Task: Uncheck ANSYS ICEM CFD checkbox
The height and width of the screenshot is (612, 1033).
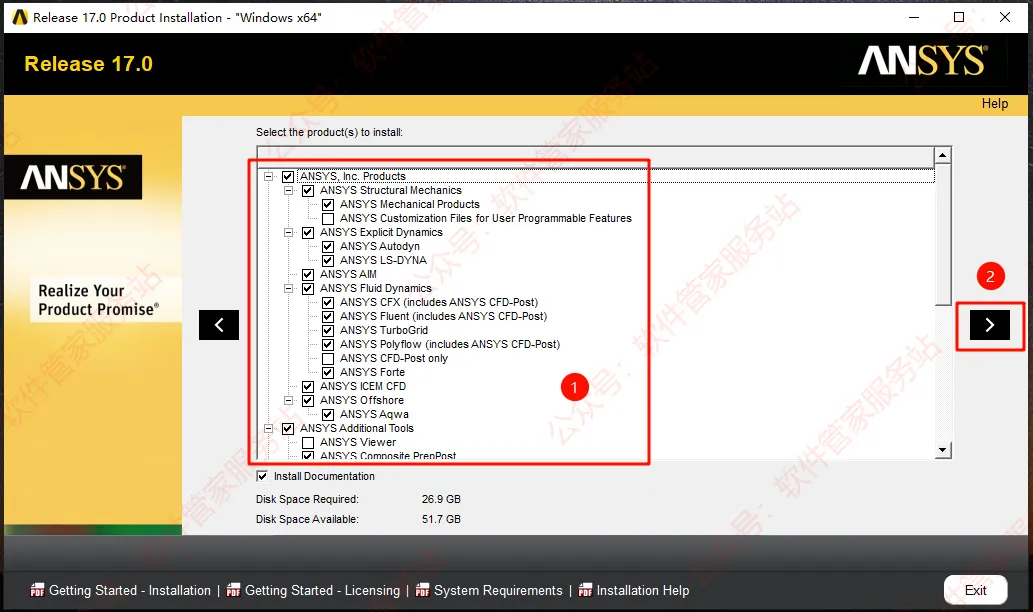Action: point(308,387)
